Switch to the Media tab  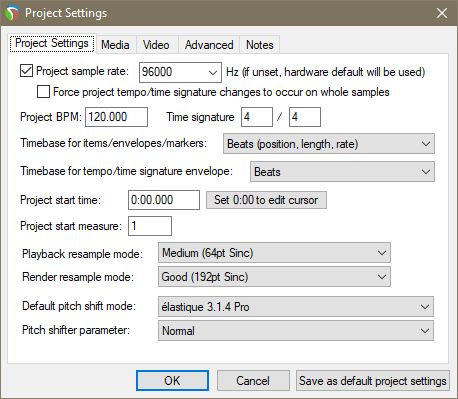coord(115,45)
